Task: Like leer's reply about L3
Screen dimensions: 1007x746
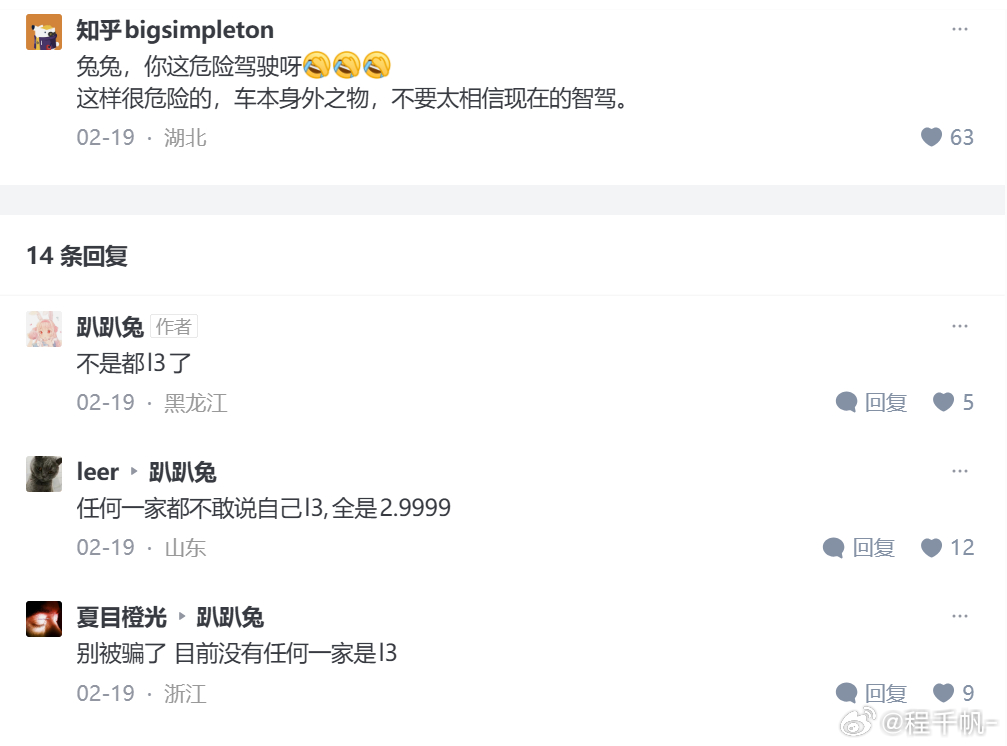Action: tap(931, 547)
